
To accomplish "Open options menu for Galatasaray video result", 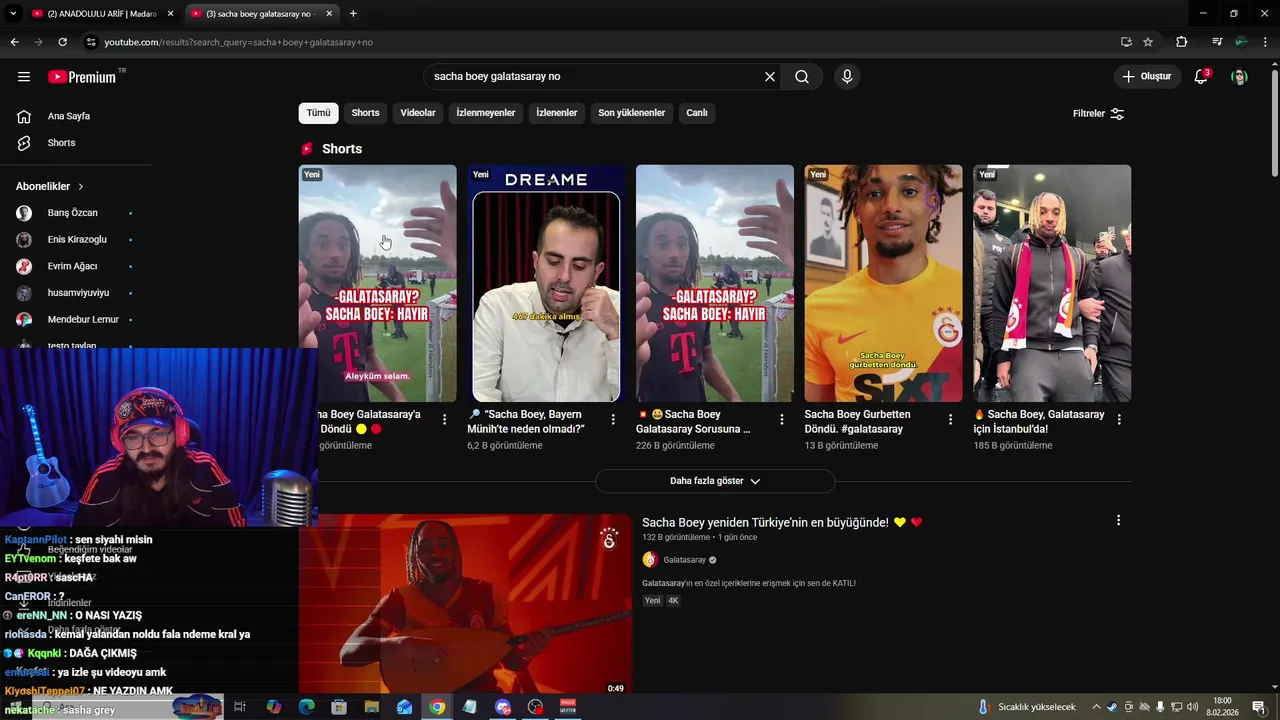I will (x=1118, y=521).
